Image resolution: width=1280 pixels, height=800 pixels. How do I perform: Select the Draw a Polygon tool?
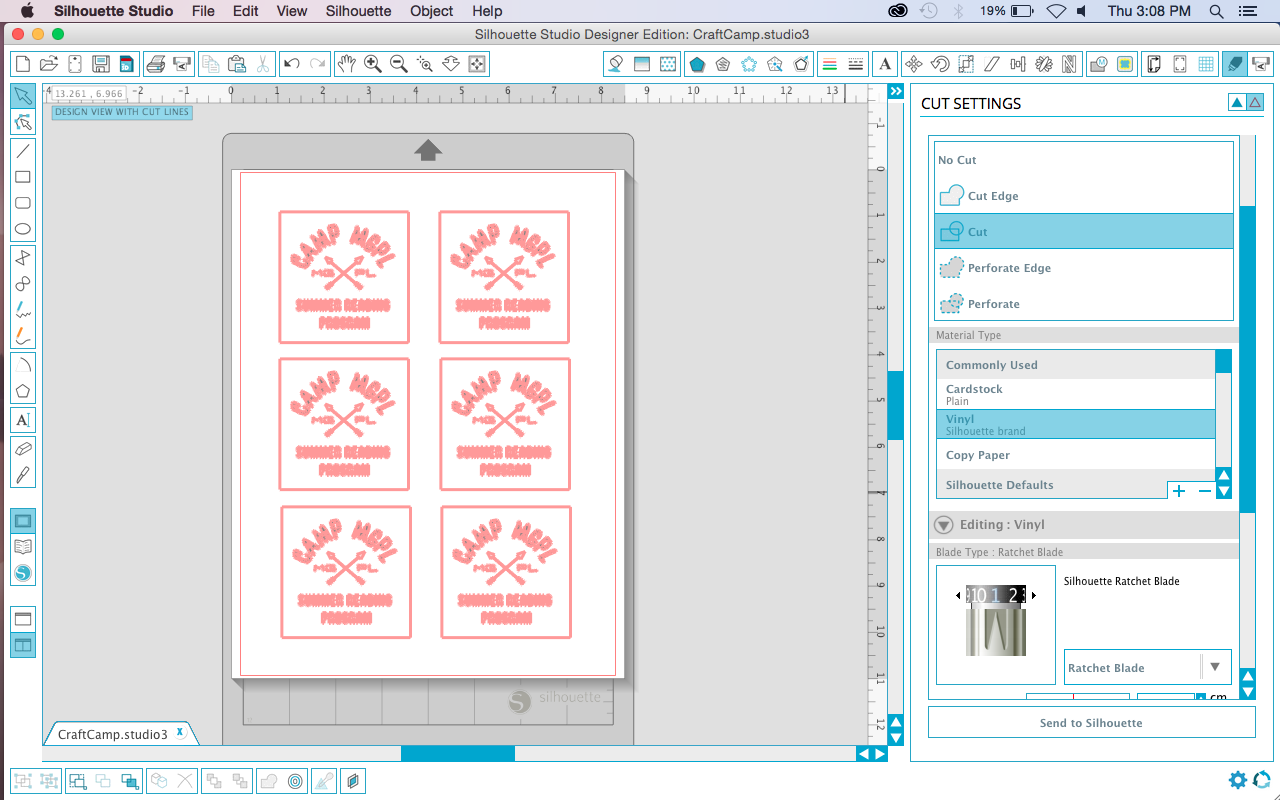(23, 391)
